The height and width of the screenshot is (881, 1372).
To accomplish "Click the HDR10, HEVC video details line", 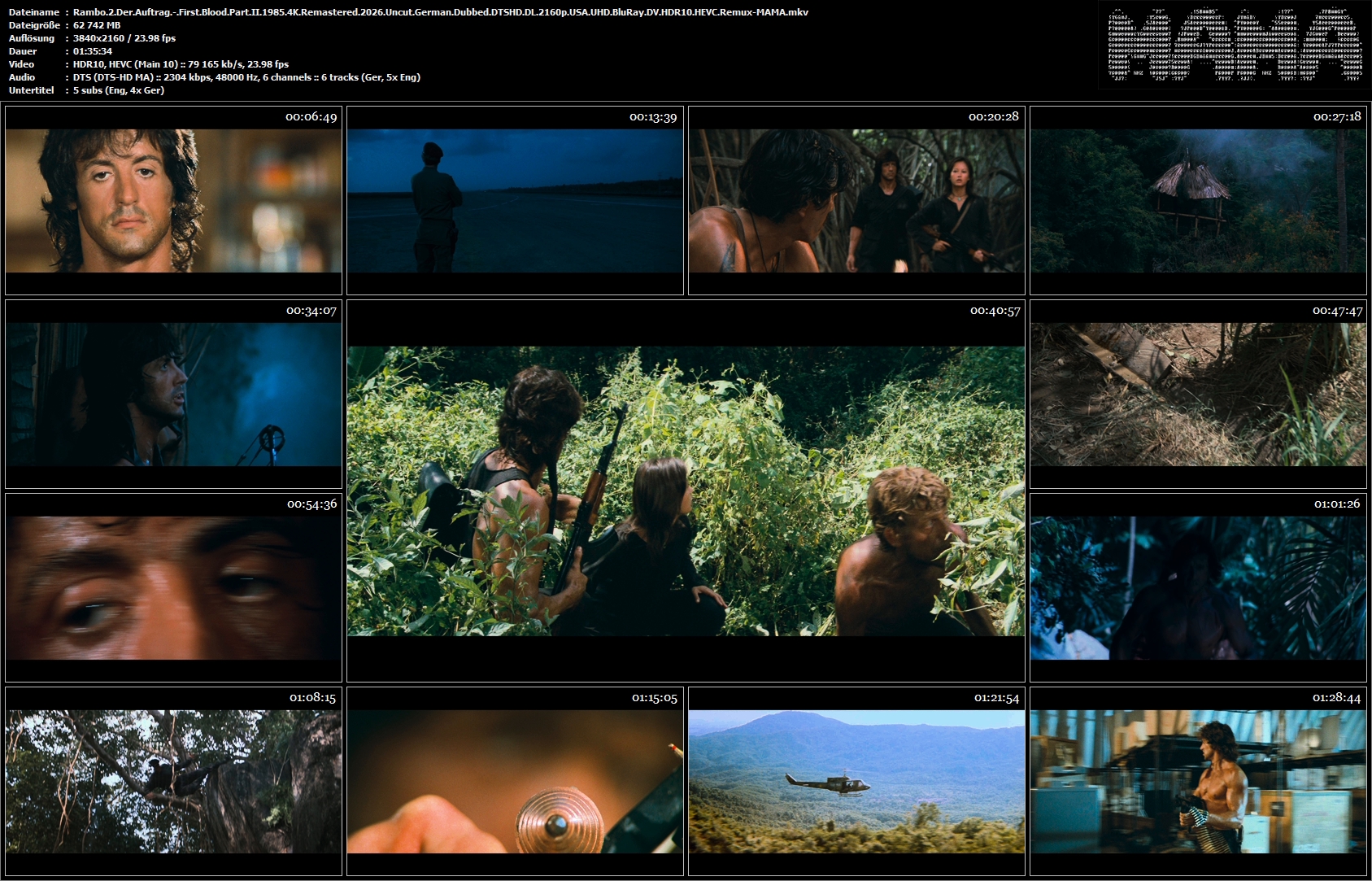I will [x=181, y=64].
